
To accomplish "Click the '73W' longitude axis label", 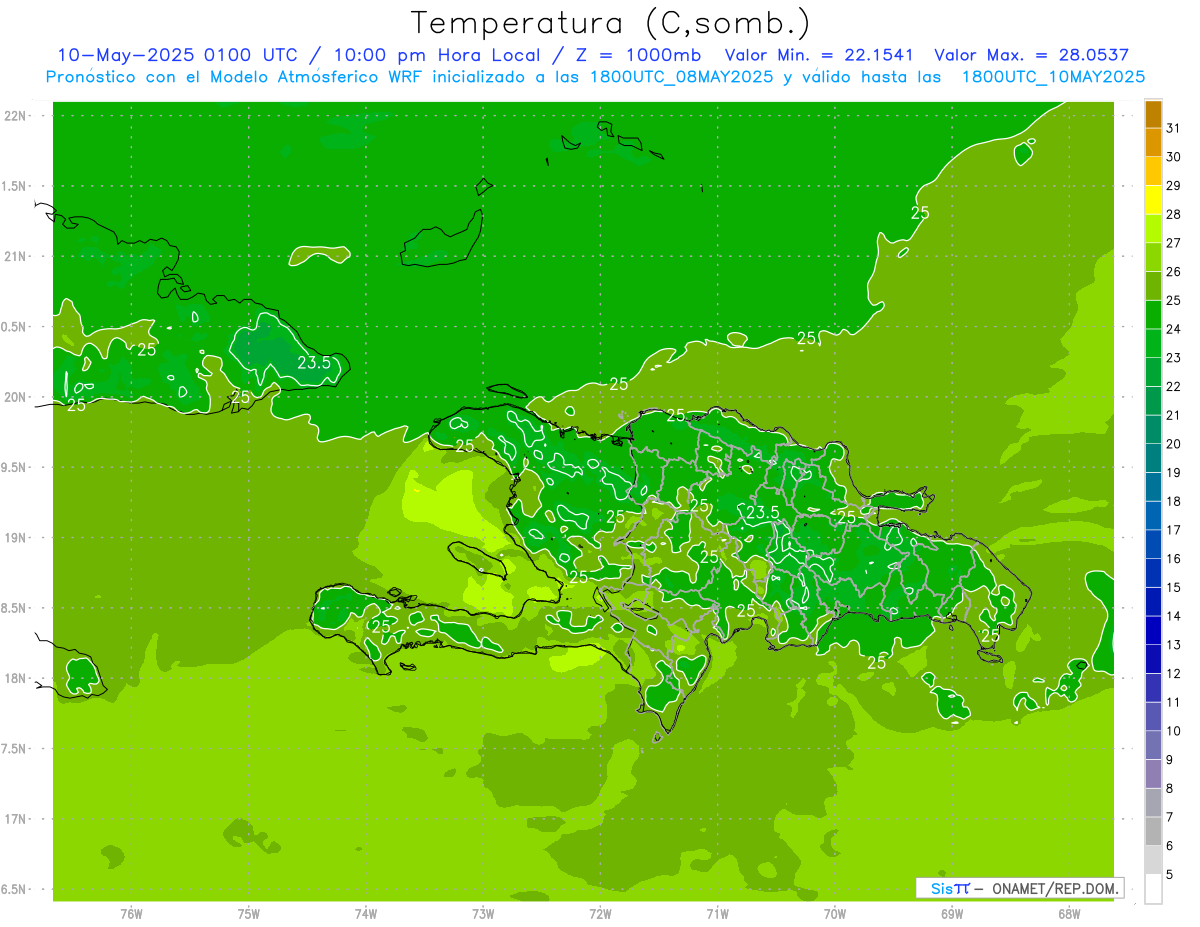I will coord(483,914).
